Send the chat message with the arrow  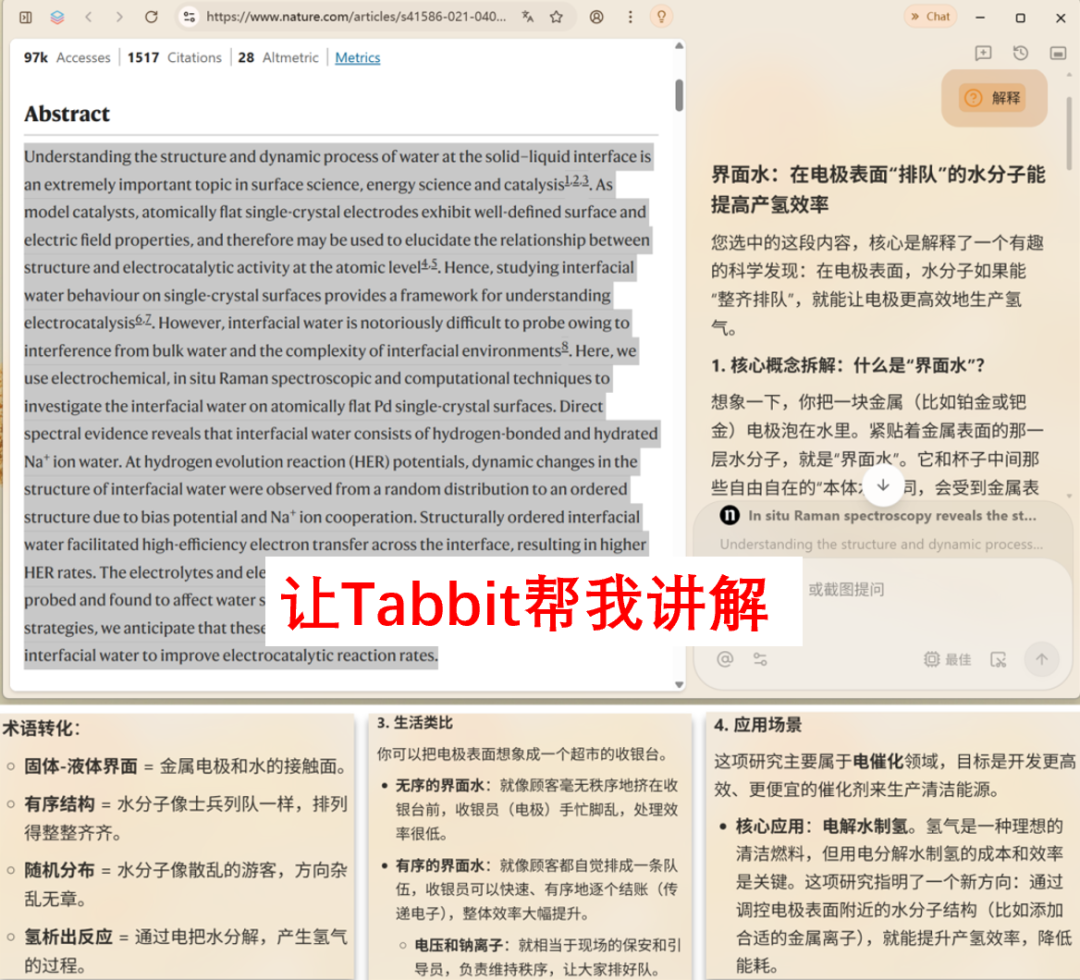[1041, 660]
